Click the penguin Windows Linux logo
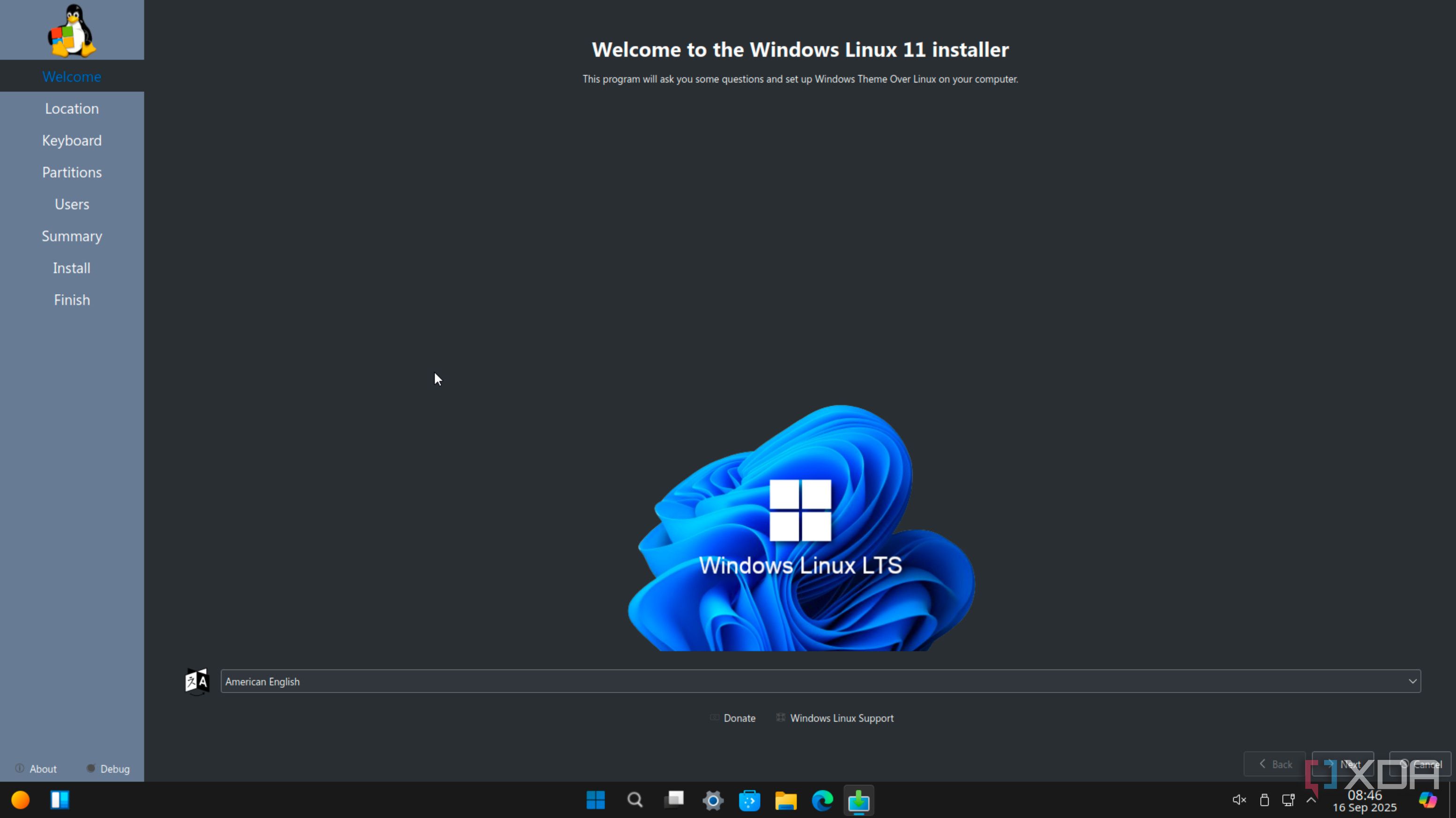 [72, 30]
